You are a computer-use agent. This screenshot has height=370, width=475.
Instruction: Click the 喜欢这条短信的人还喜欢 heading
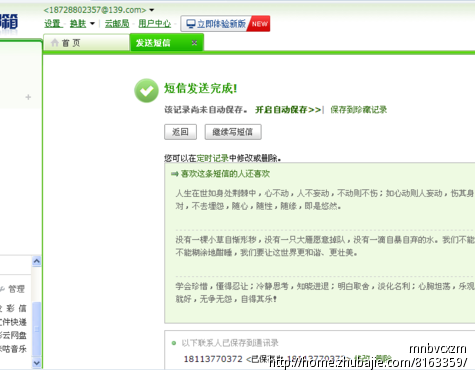225,174
